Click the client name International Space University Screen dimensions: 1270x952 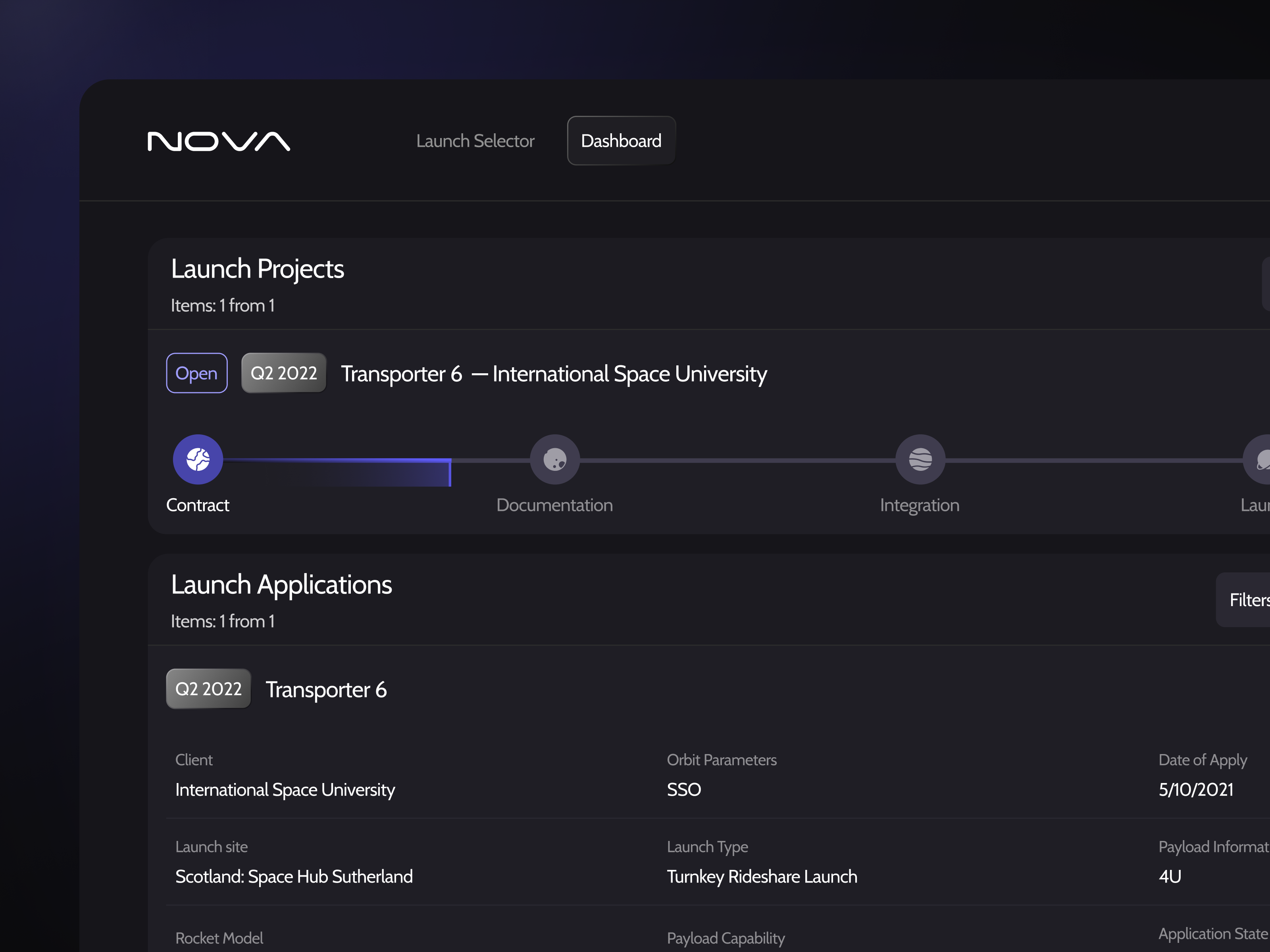(x=285, y=789)
